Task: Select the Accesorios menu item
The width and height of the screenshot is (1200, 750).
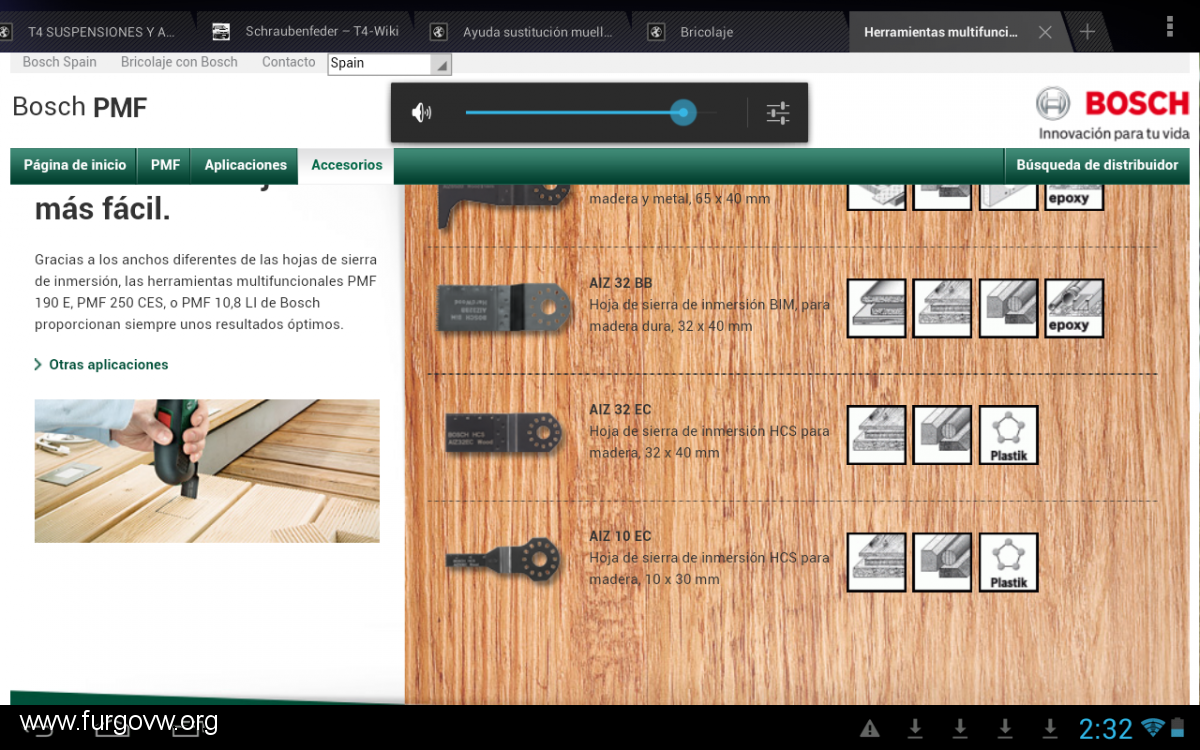Action: [347, 165]
